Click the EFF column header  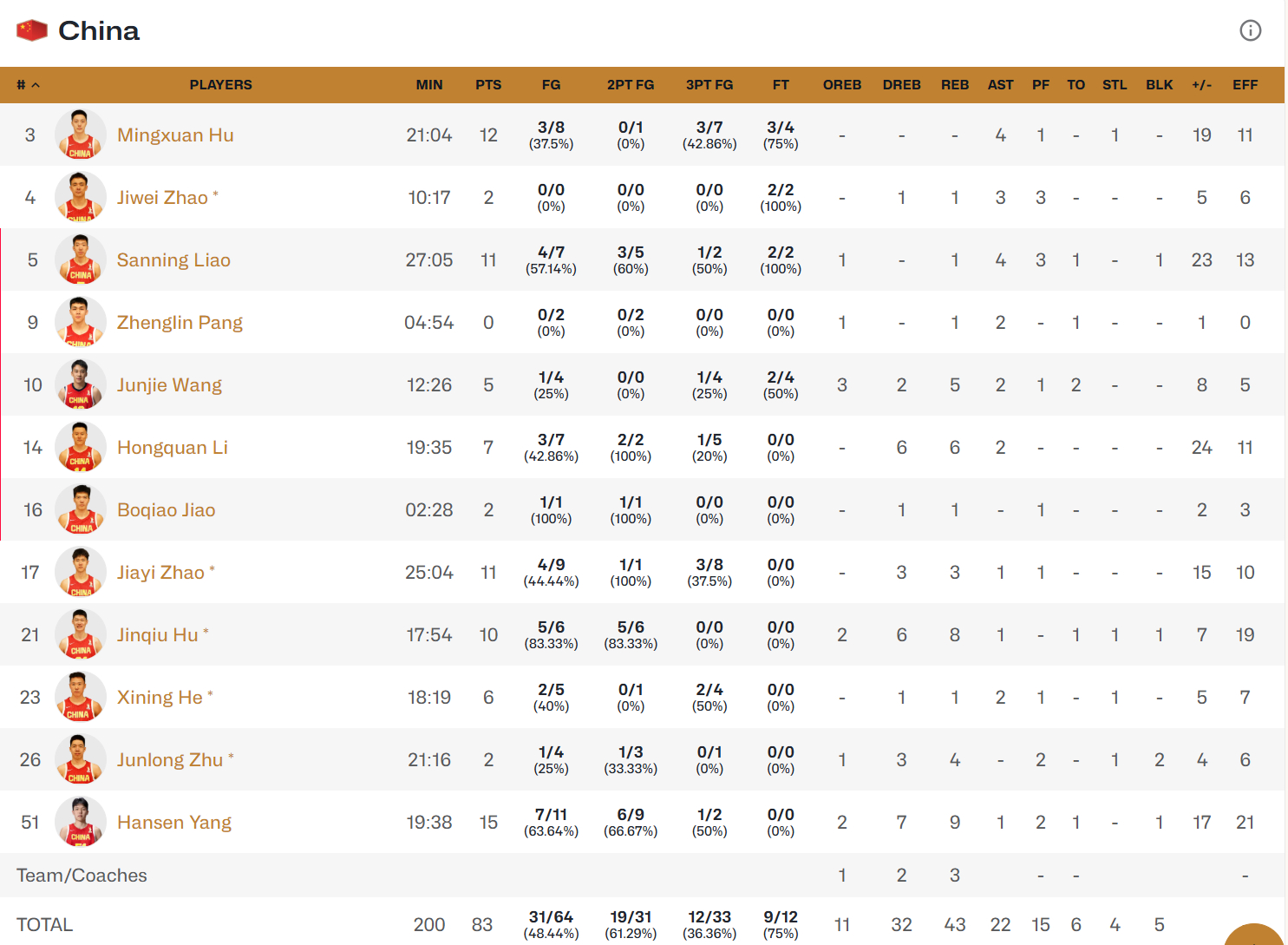[x=1245, y=85]
